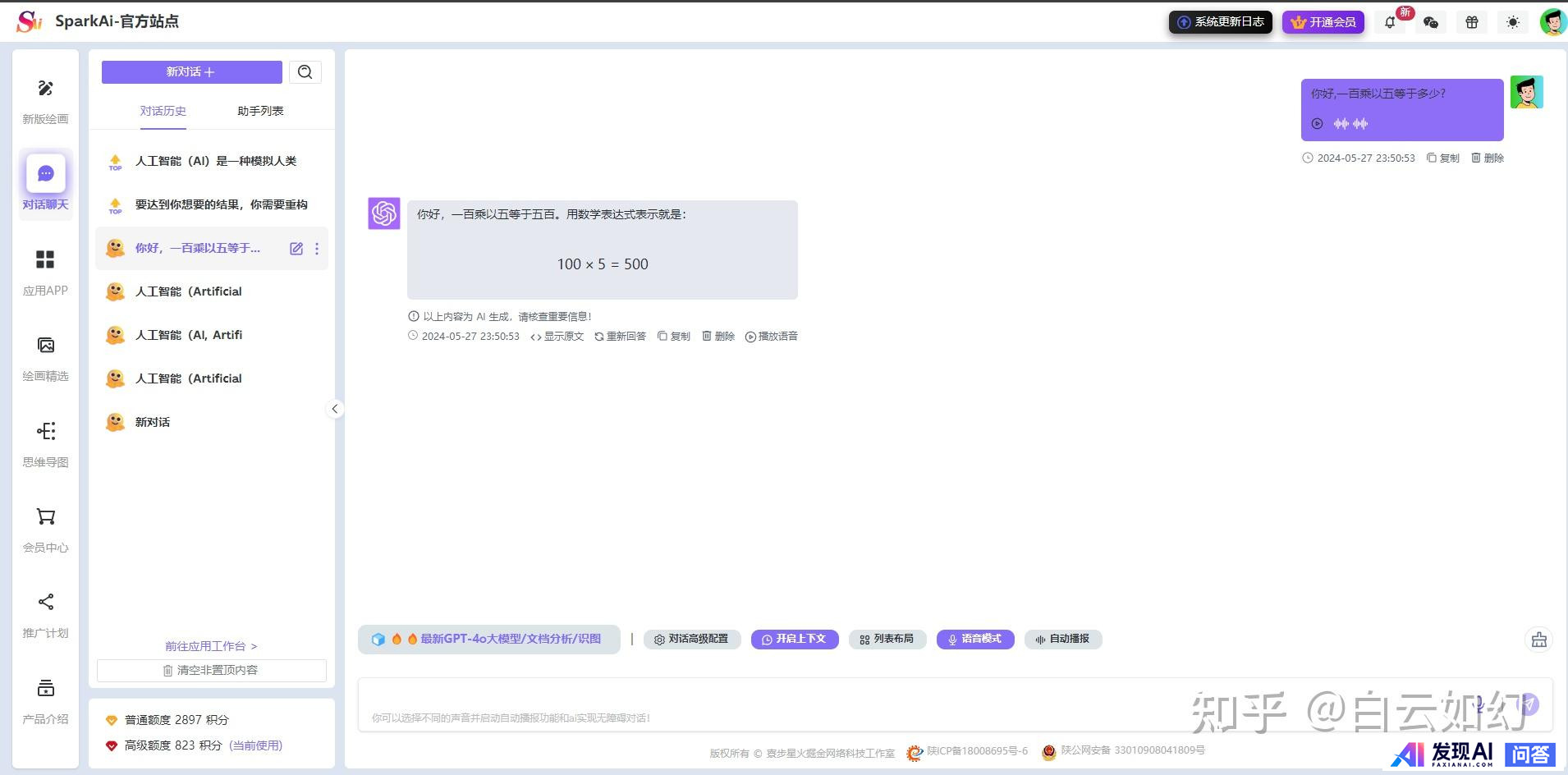This screenshot has width=1568, height=775.
Task: Toggle the 开启上下文 context switch
Action: pyautogui.click(x=795, y=640)
